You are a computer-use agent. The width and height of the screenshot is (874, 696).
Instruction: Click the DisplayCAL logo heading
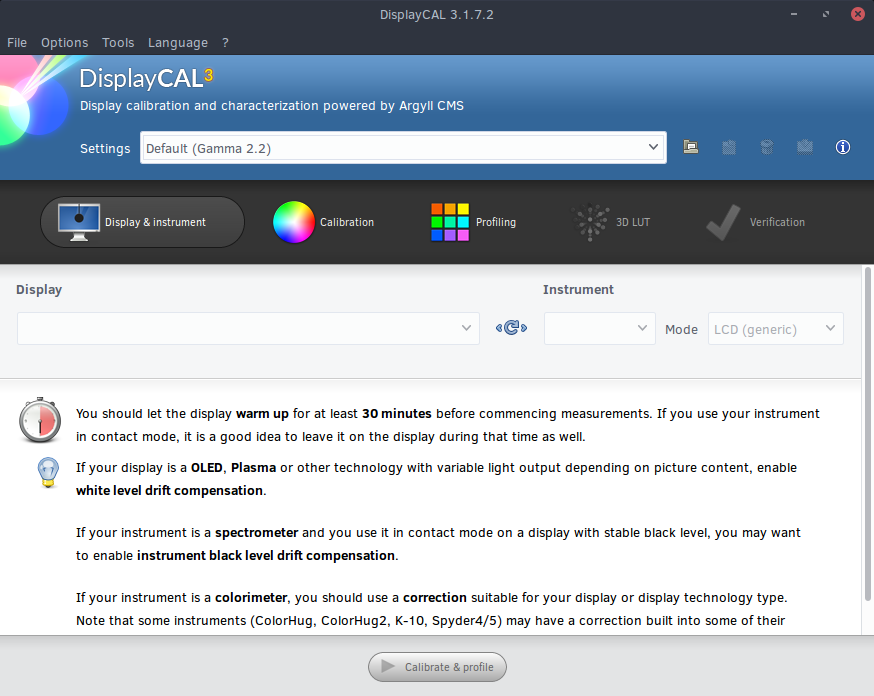pos(146,78)
